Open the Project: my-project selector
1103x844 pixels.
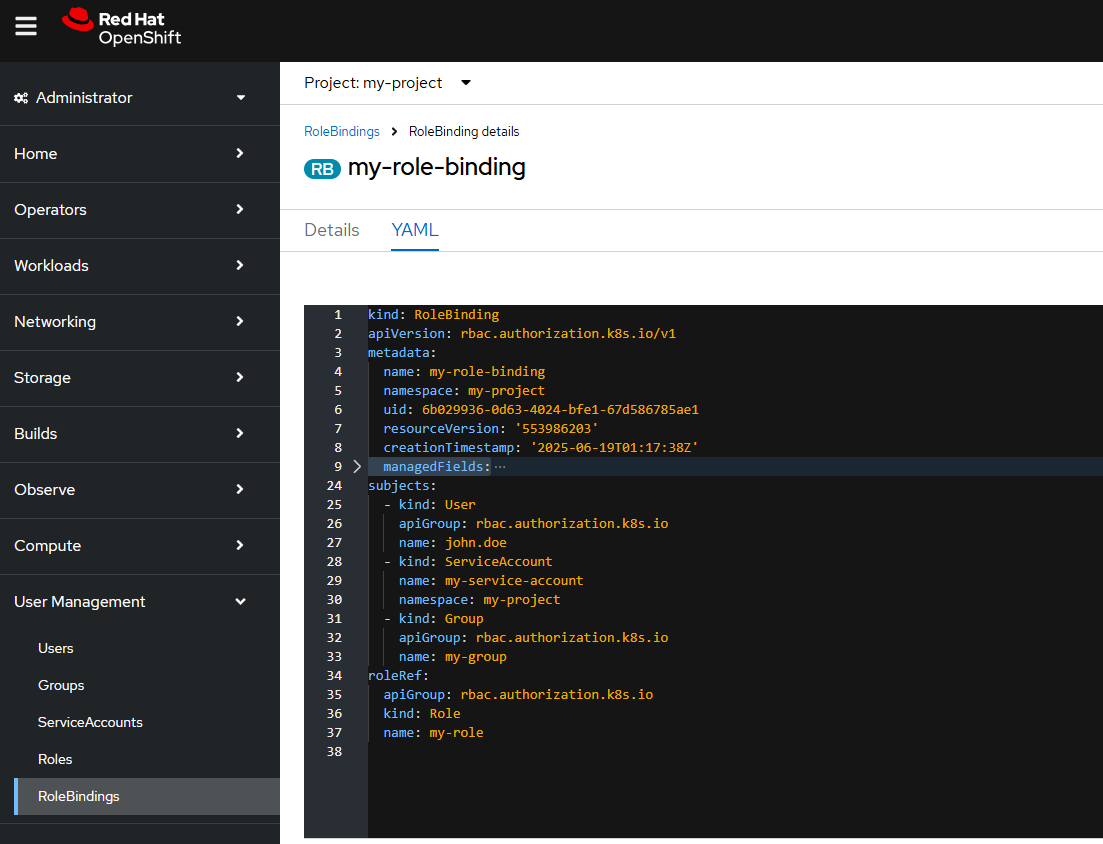pos(387,83)
